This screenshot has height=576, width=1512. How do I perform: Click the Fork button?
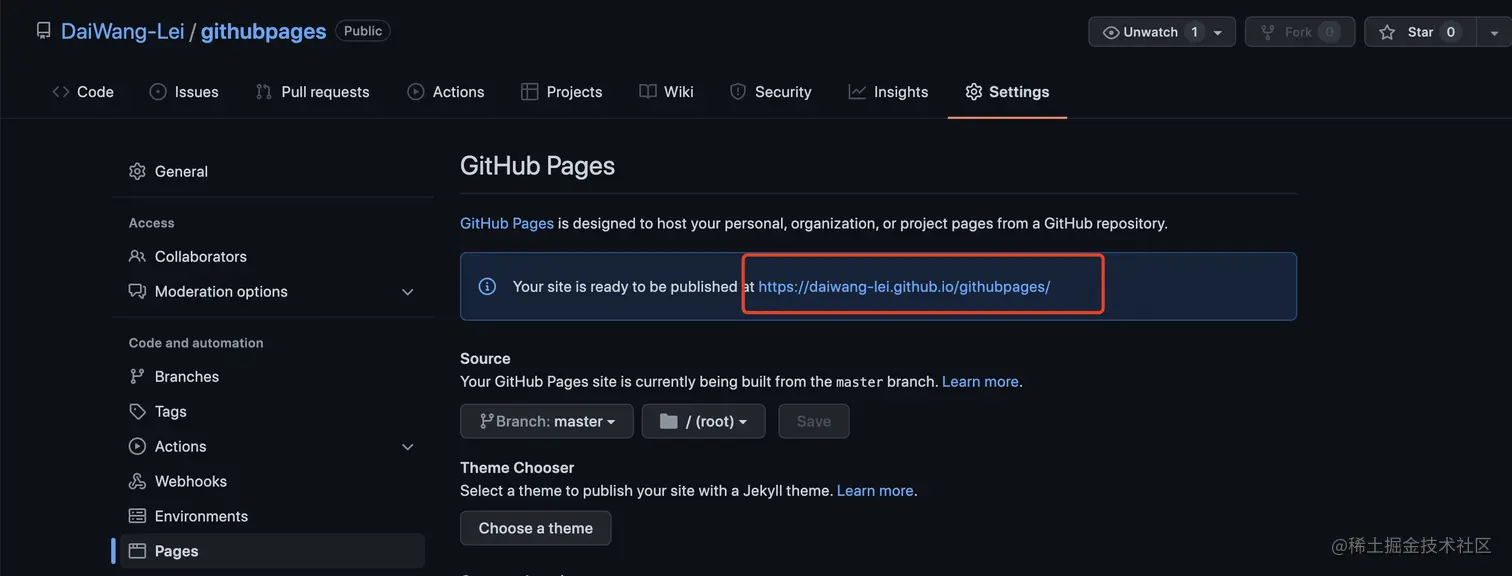[x=1300, y=32]
